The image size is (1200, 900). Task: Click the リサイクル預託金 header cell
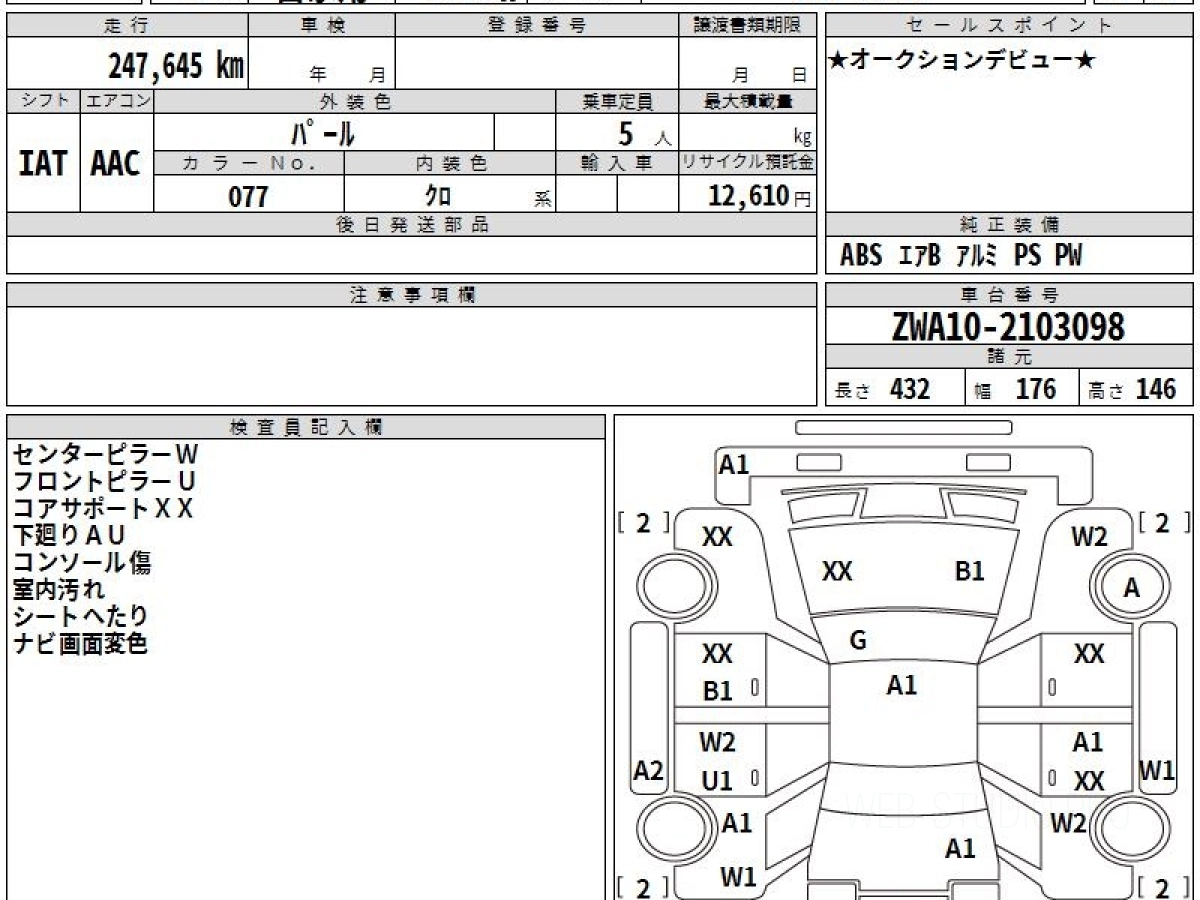(x=748, y=164)
